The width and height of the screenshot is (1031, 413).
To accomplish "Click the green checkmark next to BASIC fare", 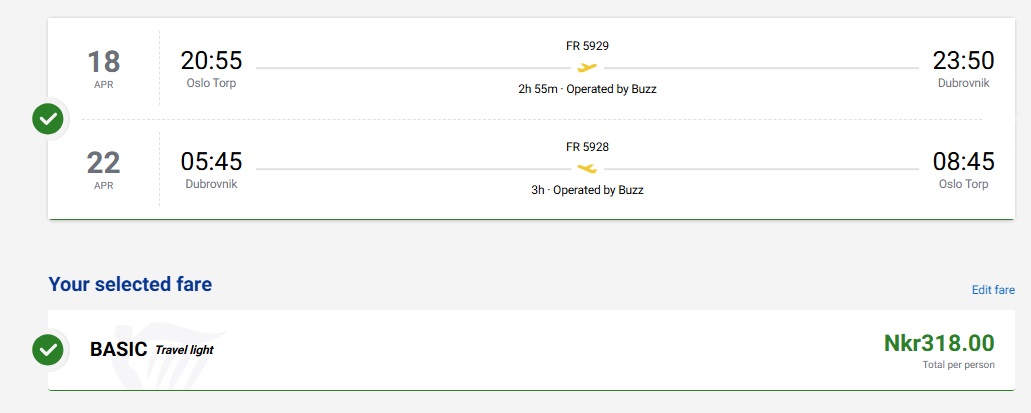I will pyautogui.click(x=47, y=349).
